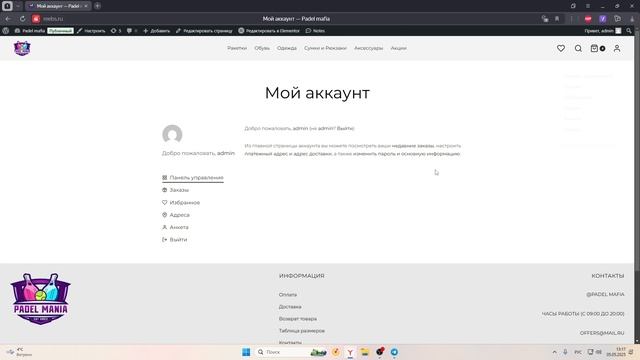
Task: Open the Сумки и Рюкзаки menu item
Action: pos(325,48)
